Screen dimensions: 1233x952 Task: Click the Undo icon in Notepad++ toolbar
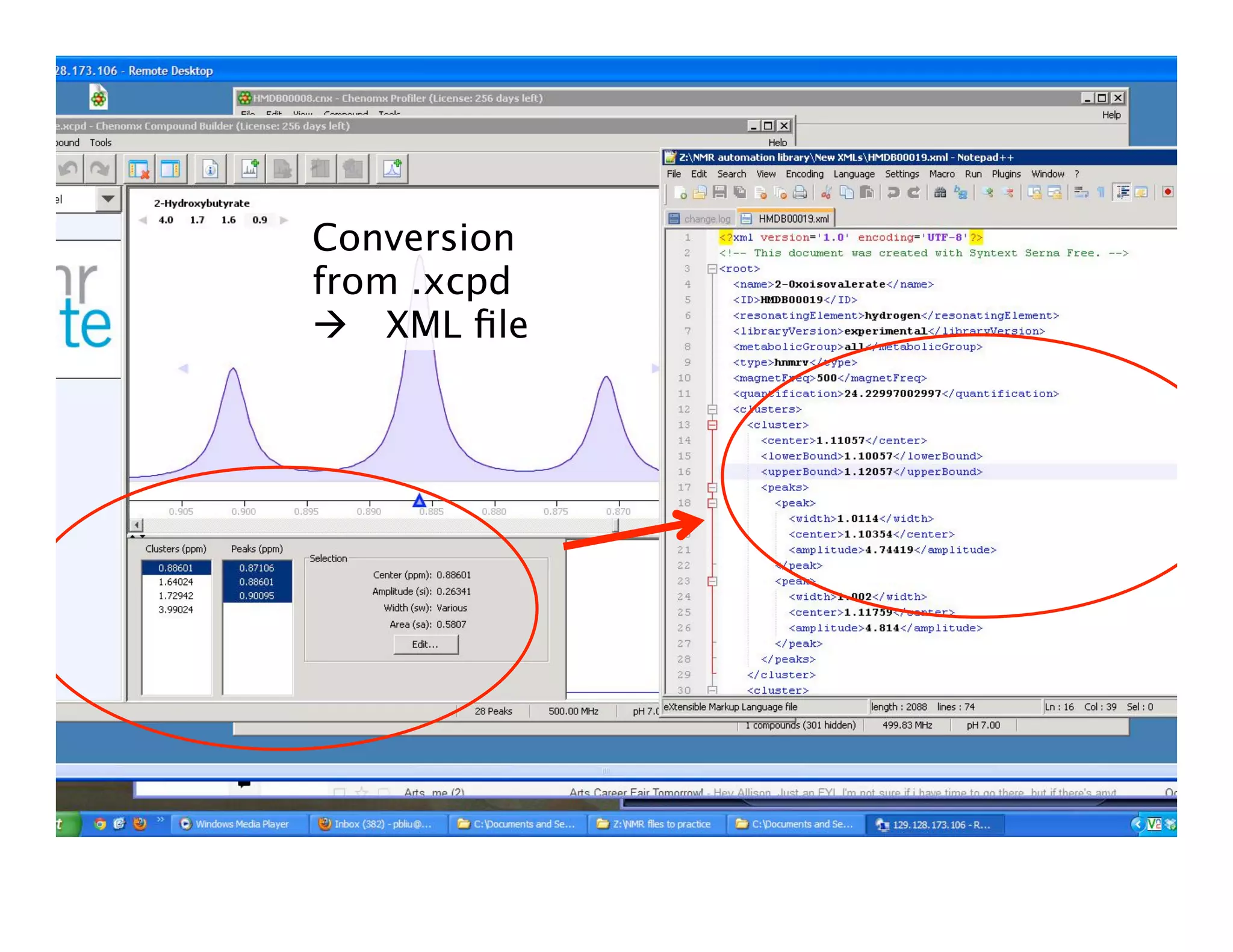(893, 193)
